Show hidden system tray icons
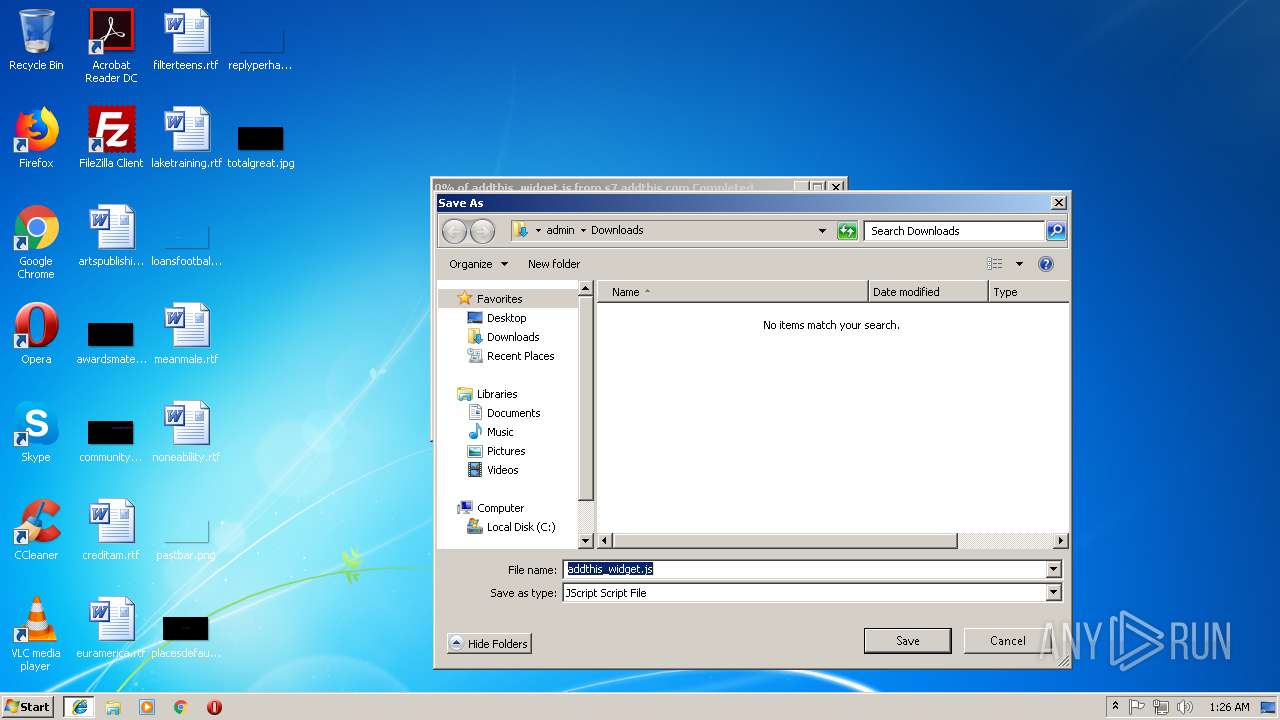The width and height of the screenshot is (1280, 720). click(1115, 707)
